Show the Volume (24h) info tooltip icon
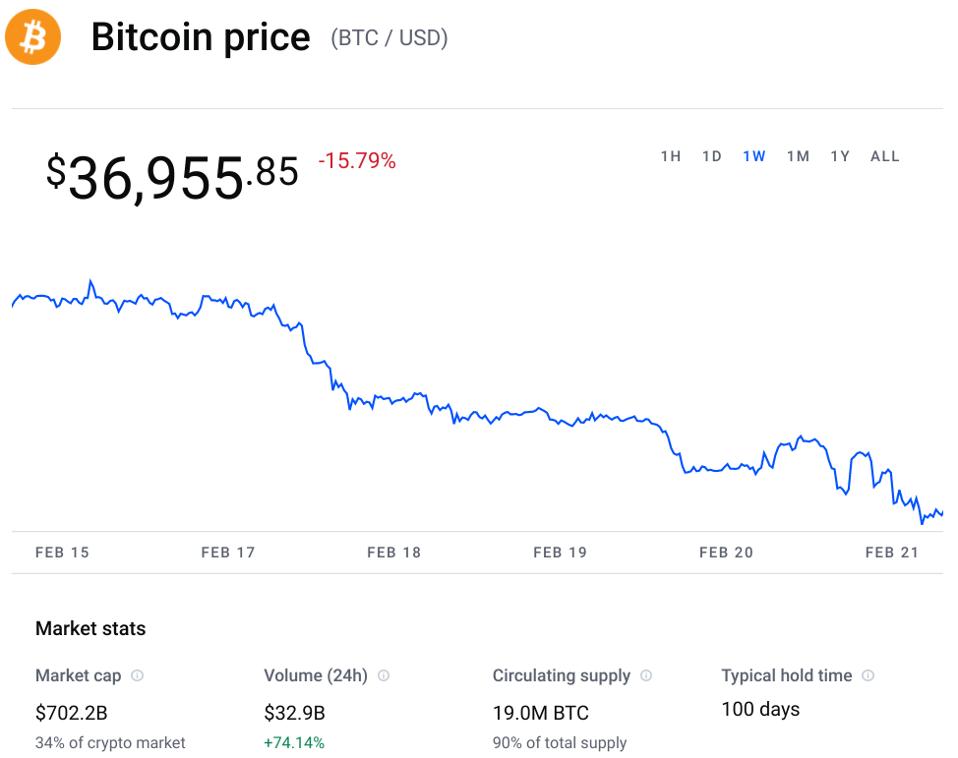This screenshot has height=758, width=958. click(x=383, y=676)
